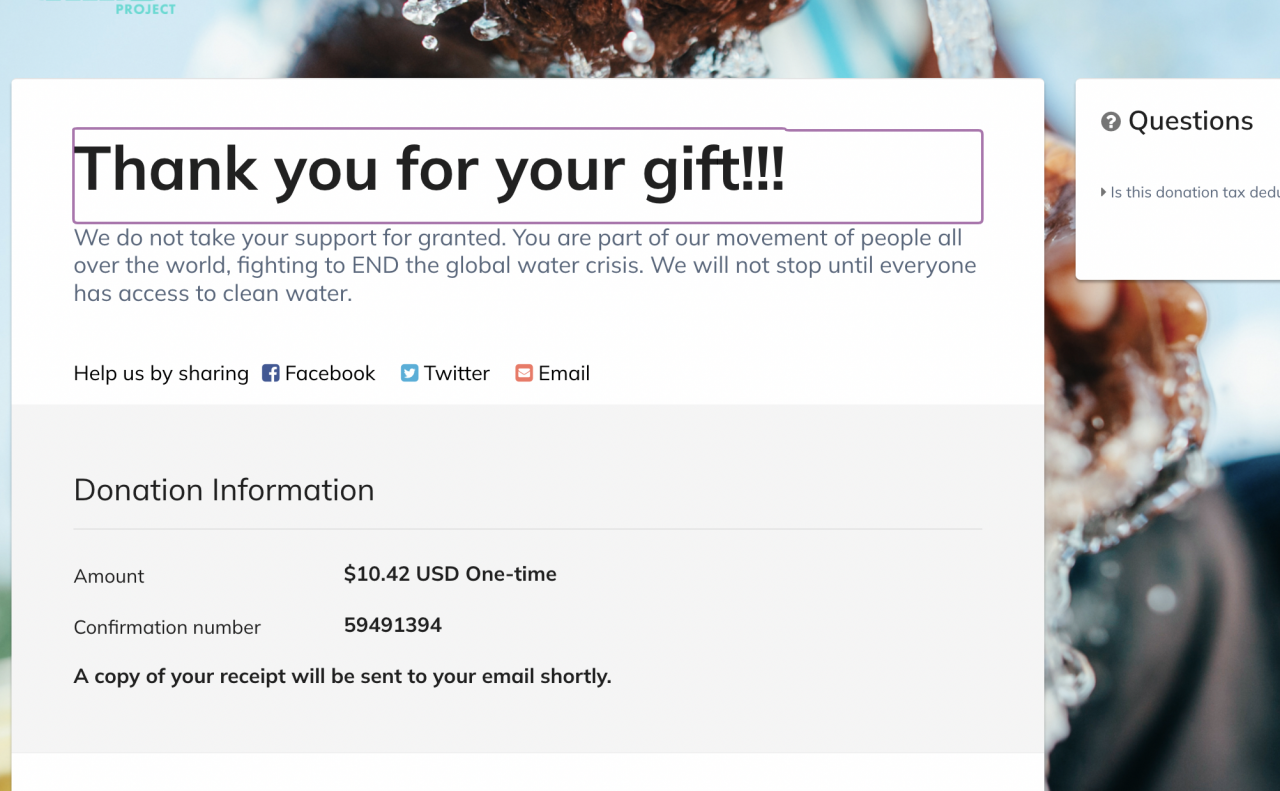This screenshot has width=1280, height=791.
Task: Click the receipt email notice text
Action: tap(342, 676)
